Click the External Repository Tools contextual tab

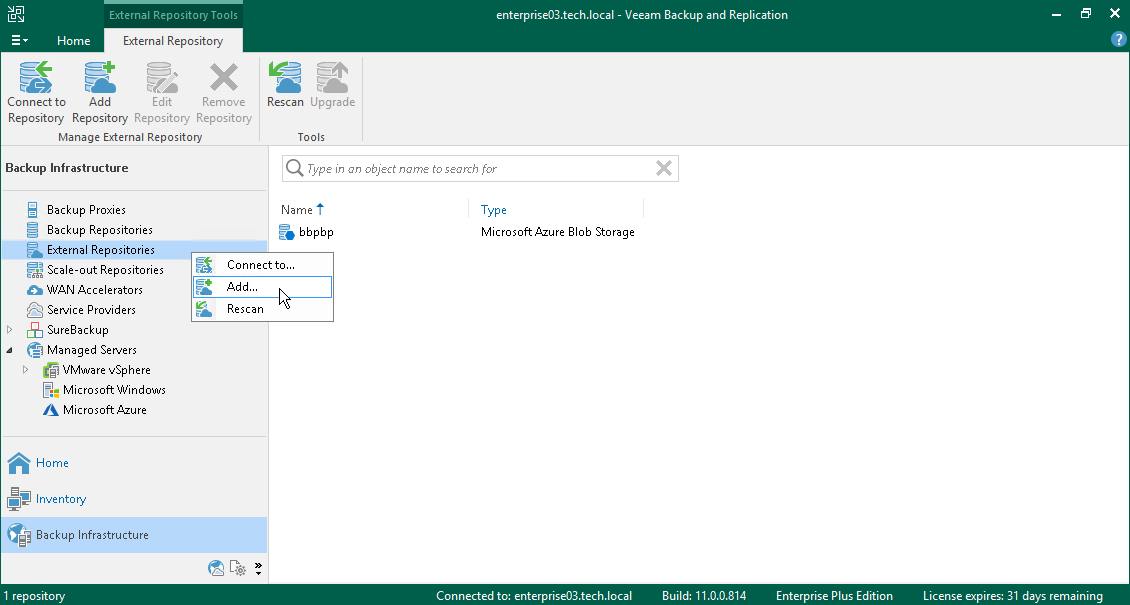coord(173,14)
